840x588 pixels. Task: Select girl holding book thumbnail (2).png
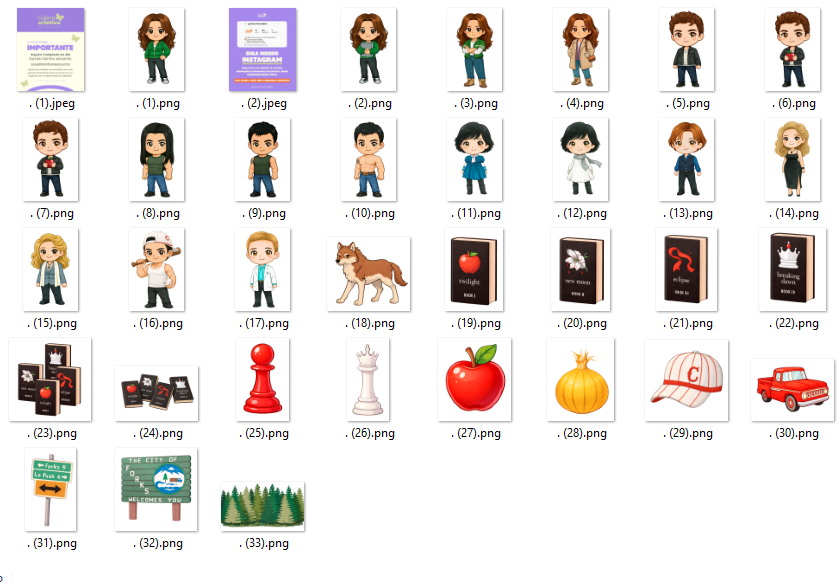(369, 49)
